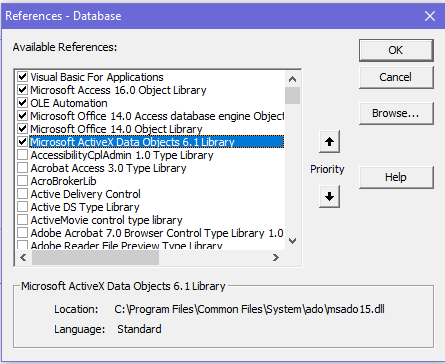Uncheck OLE Automation reference
This screenshot has height=364, width=445.
click(22, 103)
